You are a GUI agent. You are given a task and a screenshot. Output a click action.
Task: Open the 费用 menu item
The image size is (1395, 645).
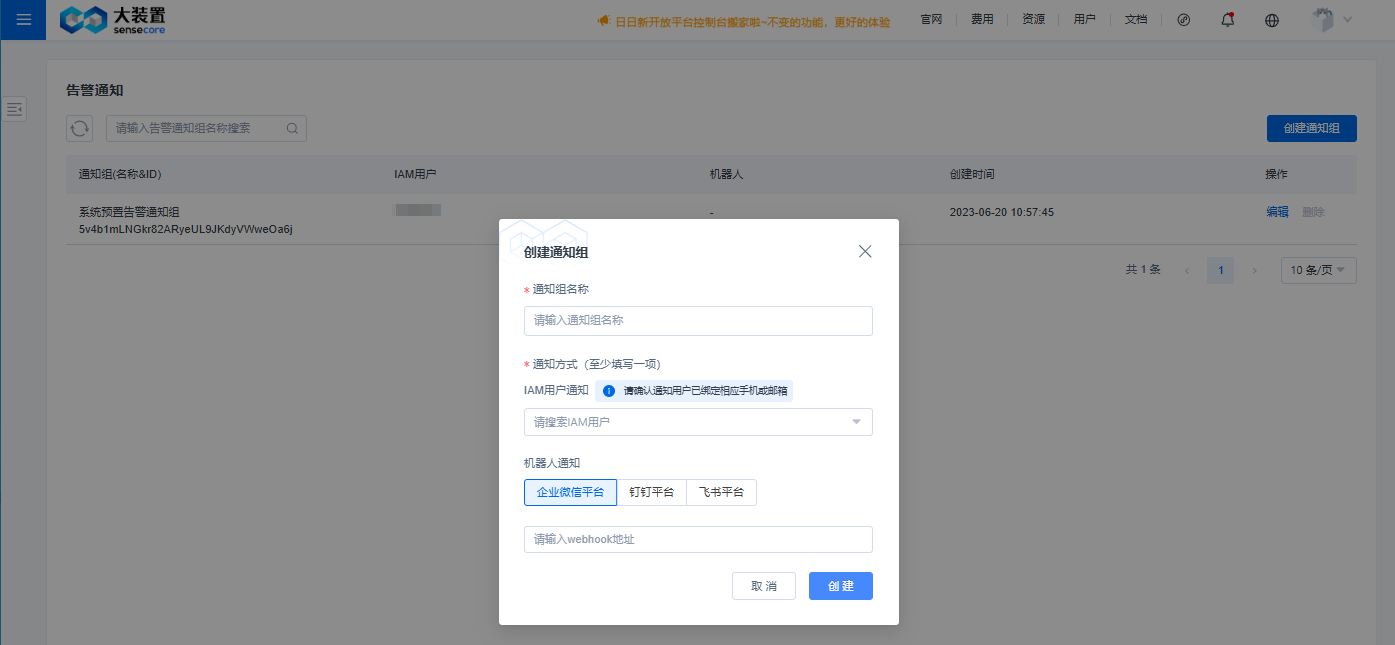coord(982,19)
